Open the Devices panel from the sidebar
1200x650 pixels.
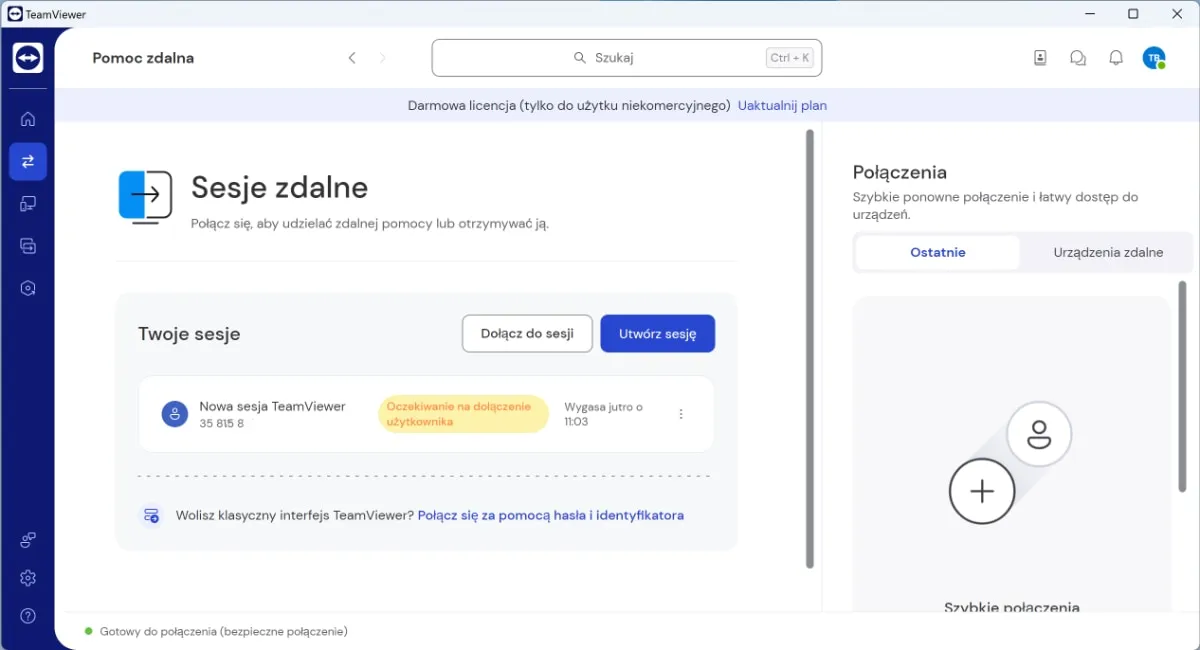[28, 203]
